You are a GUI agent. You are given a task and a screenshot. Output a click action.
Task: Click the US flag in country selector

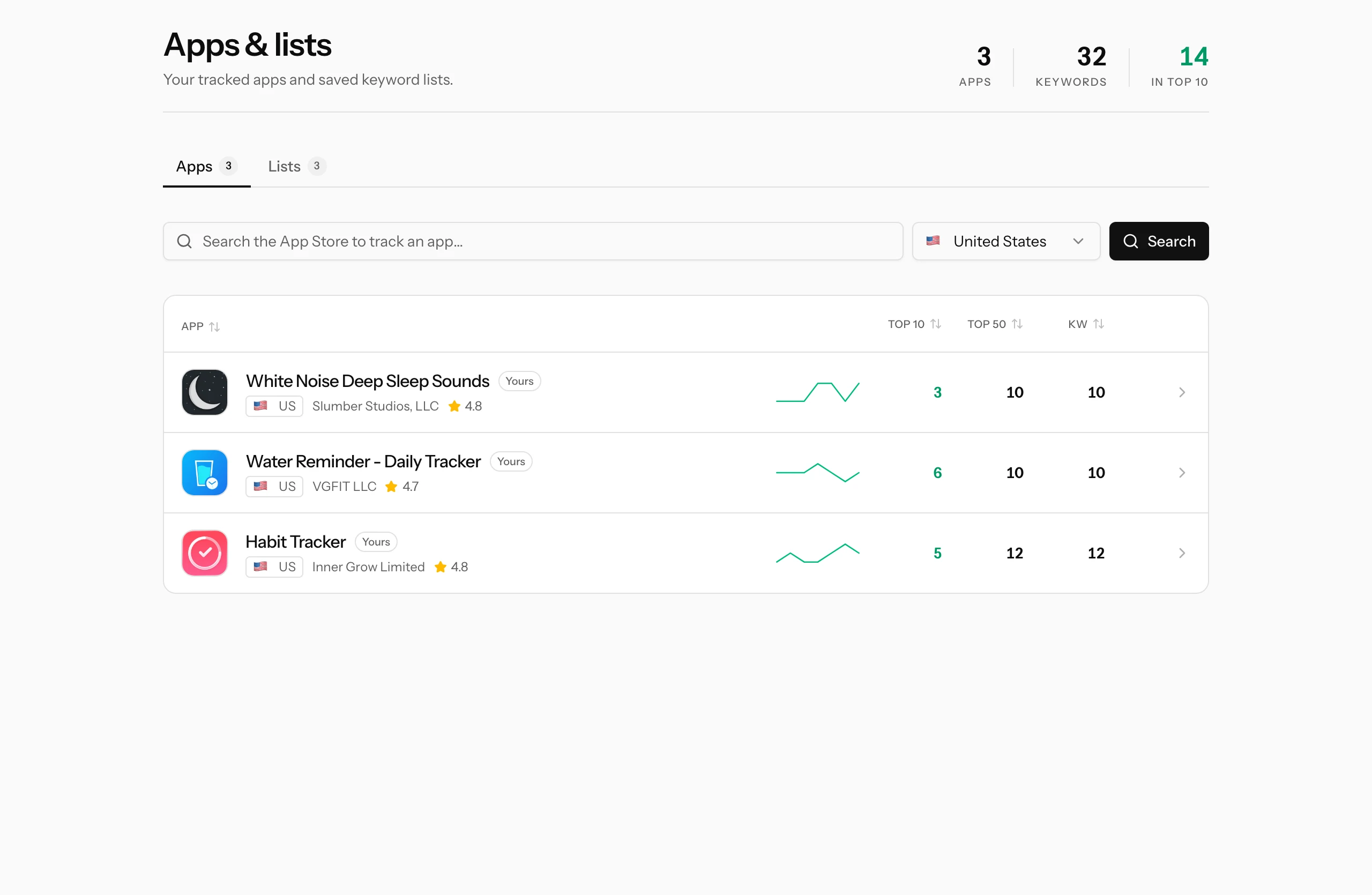coord(933,241)
